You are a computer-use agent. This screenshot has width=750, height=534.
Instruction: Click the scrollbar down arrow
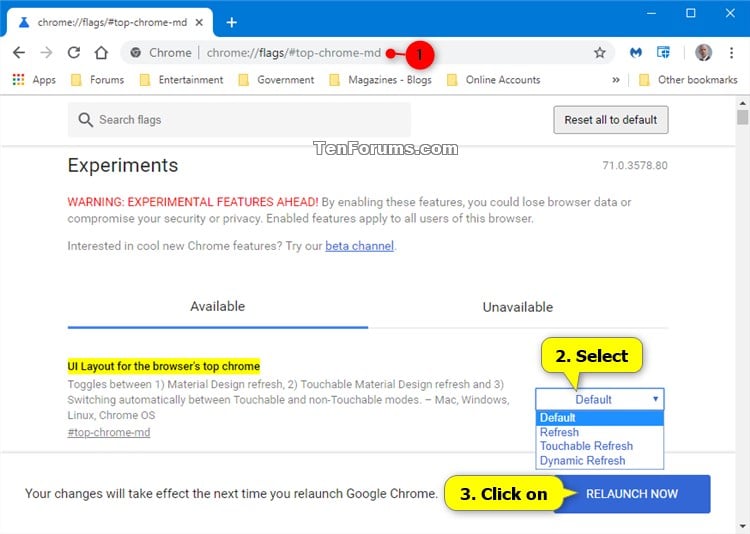[x=742, y=526]
